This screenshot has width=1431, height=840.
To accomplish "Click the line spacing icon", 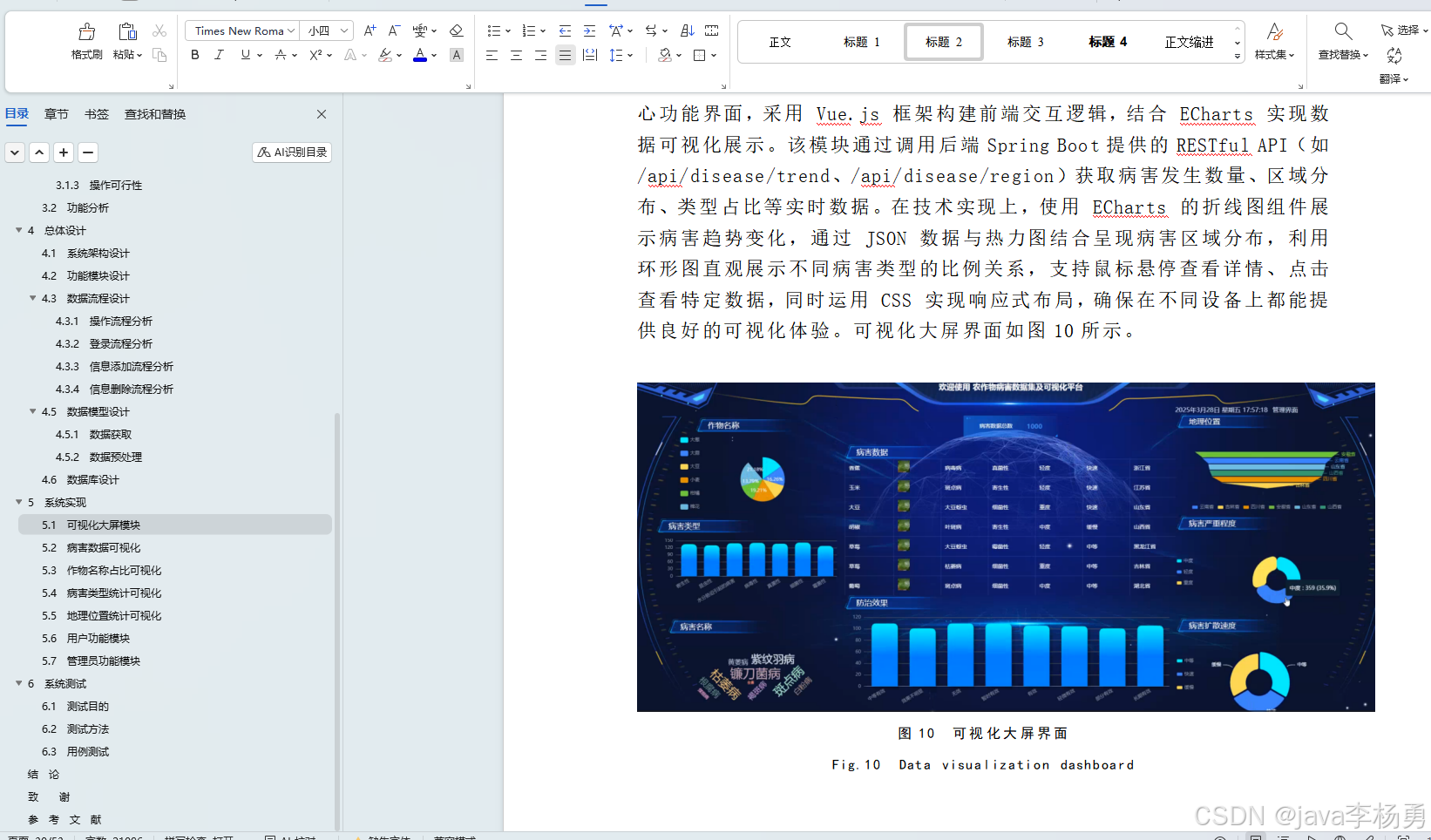I will 616,55.
